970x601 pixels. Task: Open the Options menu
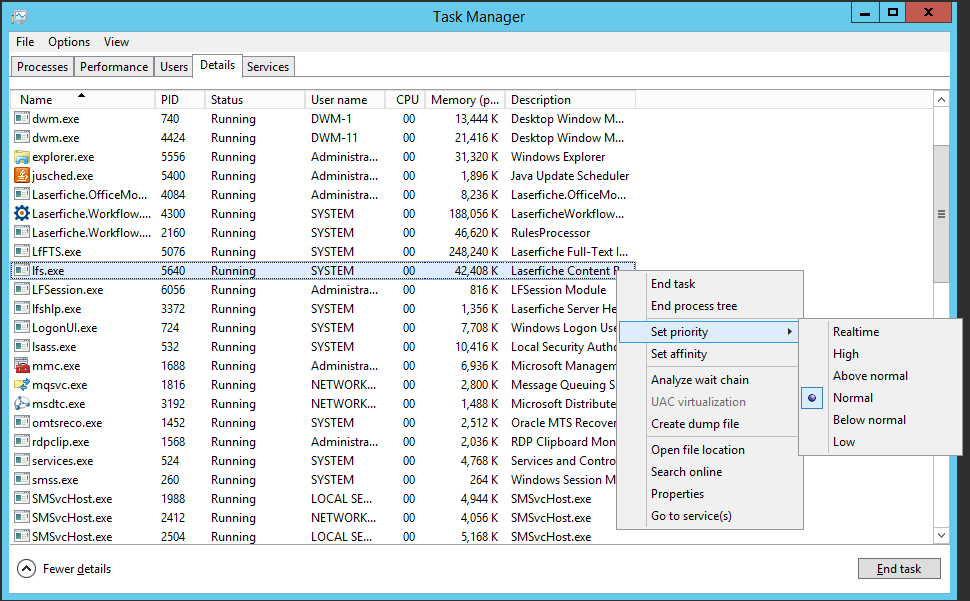(x=69, y=42)
